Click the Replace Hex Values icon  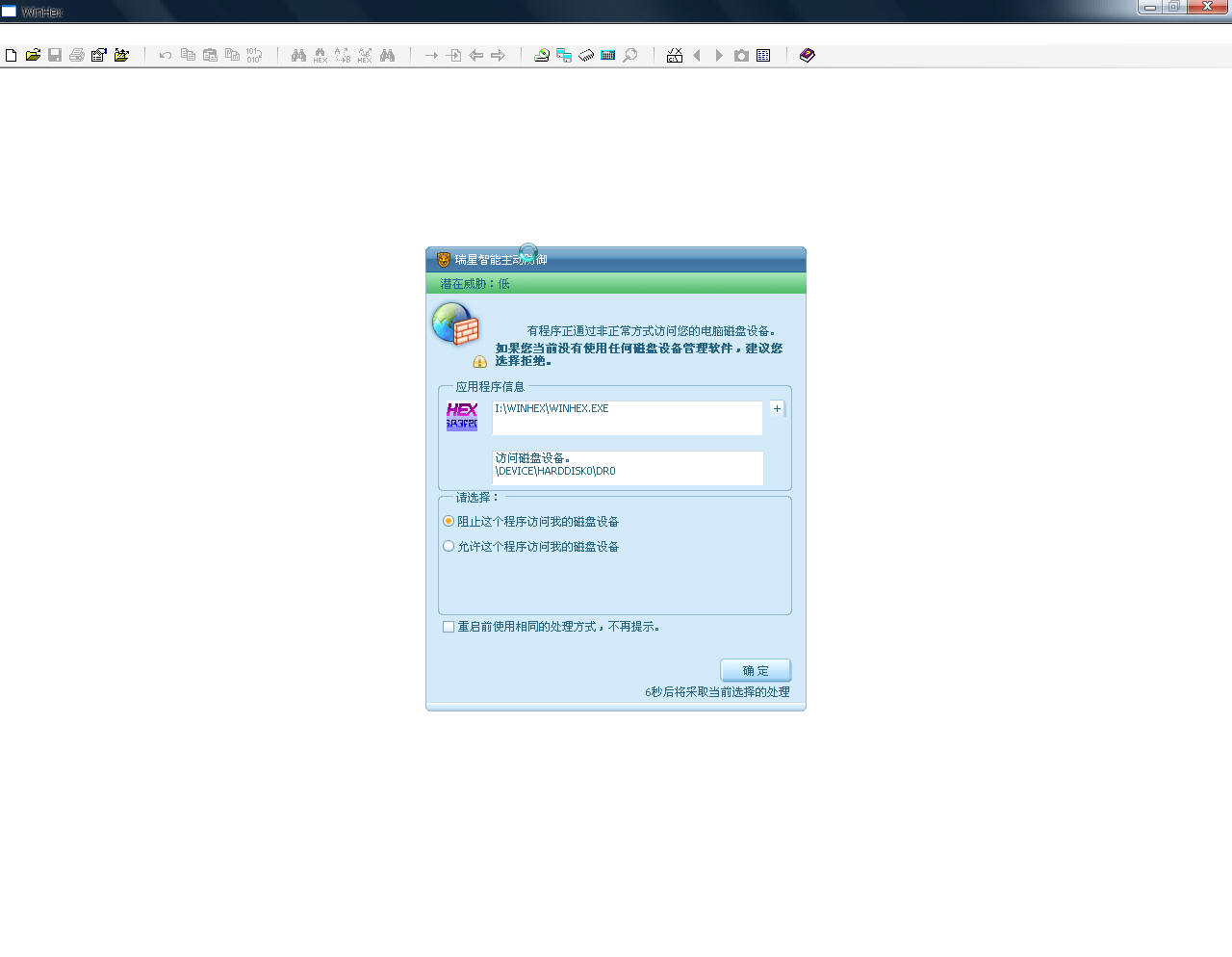coord(365,56)
